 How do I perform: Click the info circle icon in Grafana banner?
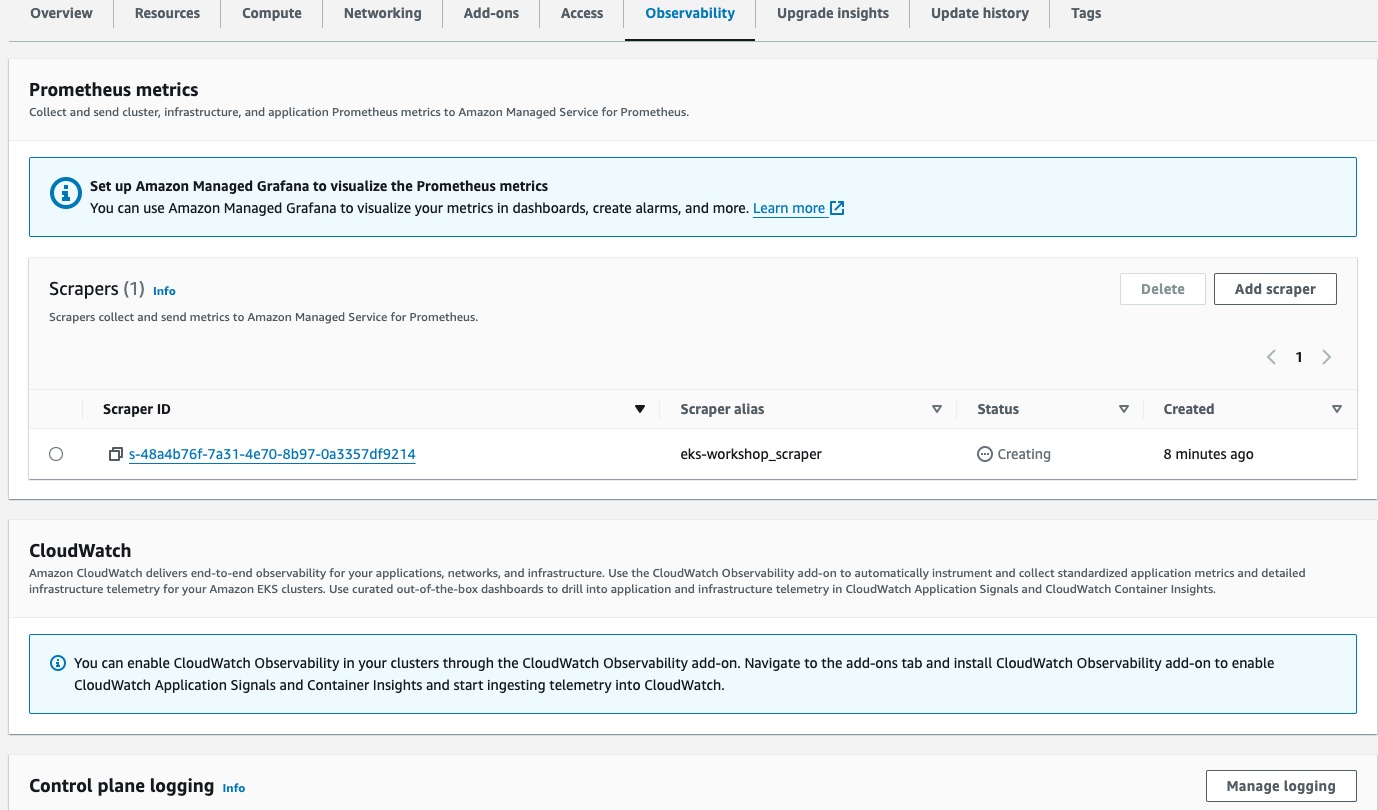[65, 193]
